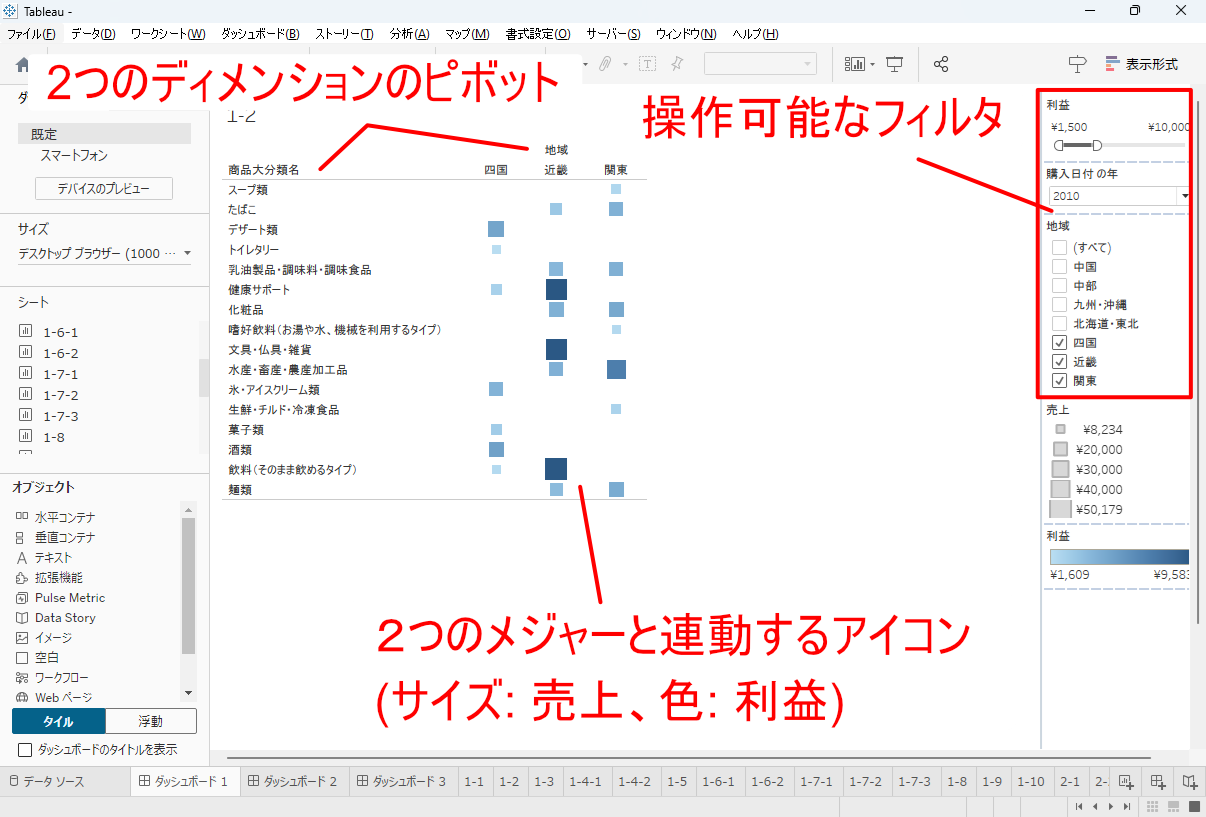Click the new story tab icon

1190,782
